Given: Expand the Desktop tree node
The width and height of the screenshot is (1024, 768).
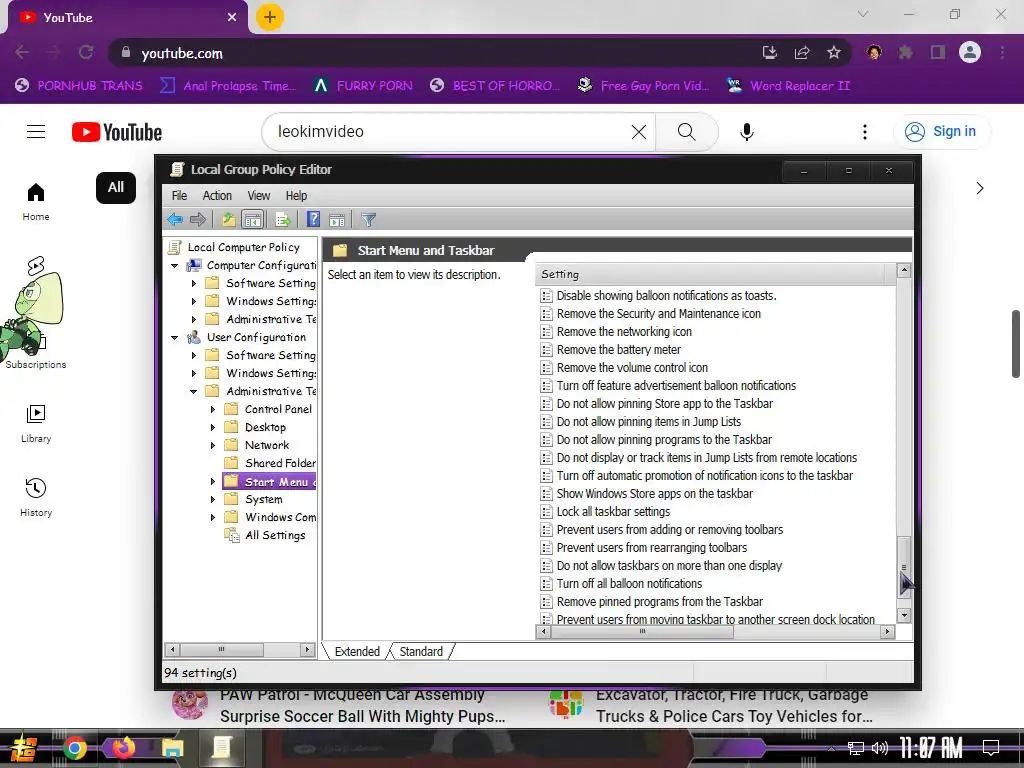Looking at the screenshot, I should 212,428.
